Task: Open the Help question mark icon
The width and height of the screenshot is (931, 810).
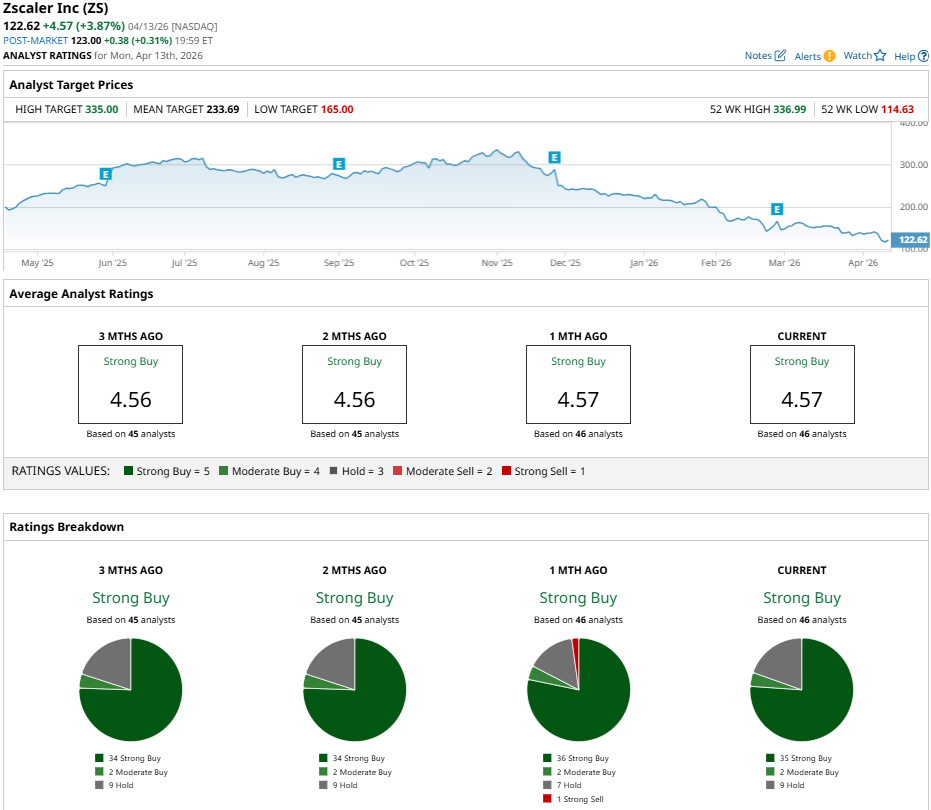Action: tap(924, 57)
